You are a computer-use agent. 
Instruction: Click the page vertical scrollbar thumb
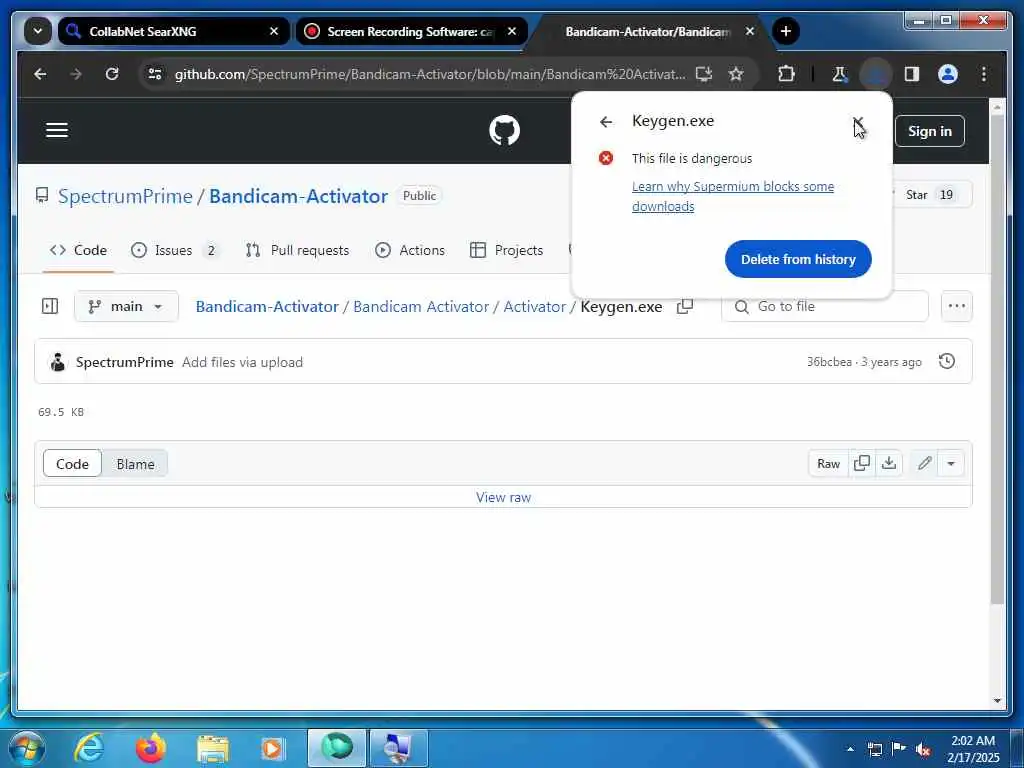coord(997,361)
